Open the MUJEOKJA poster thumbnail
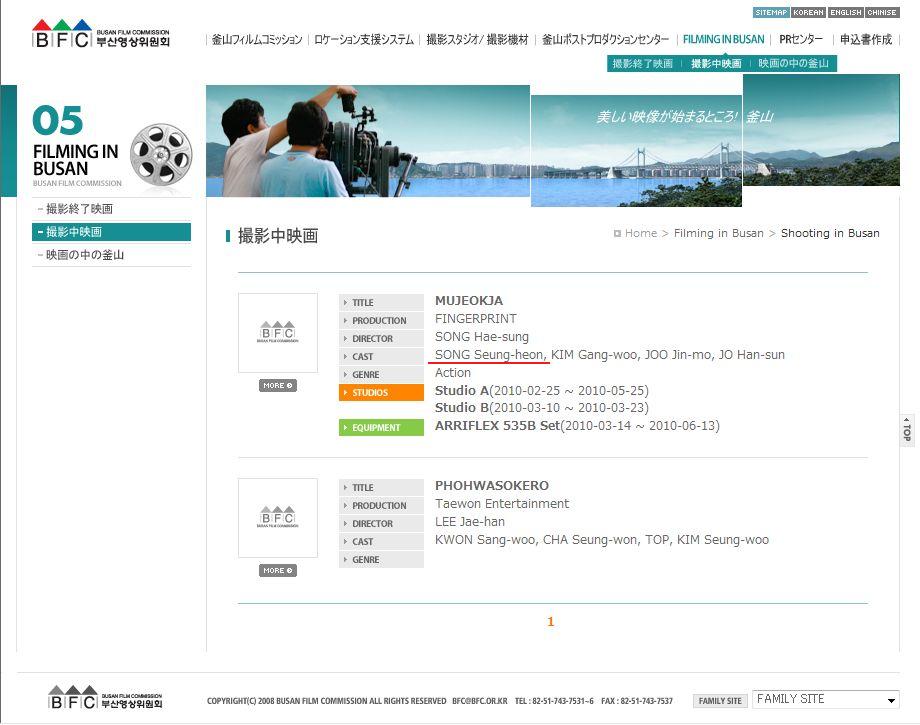 [x=278, y=333]
